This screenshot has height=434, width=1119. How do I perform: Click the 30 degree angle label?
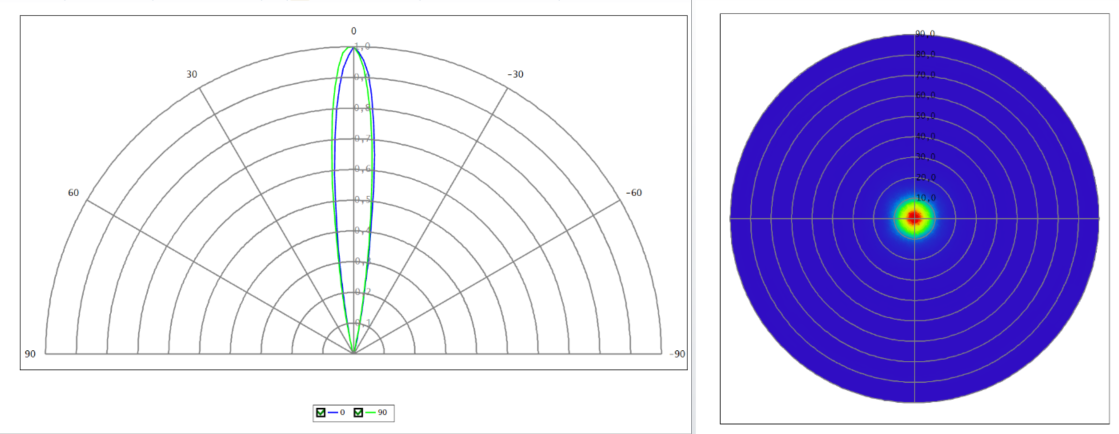192,75
